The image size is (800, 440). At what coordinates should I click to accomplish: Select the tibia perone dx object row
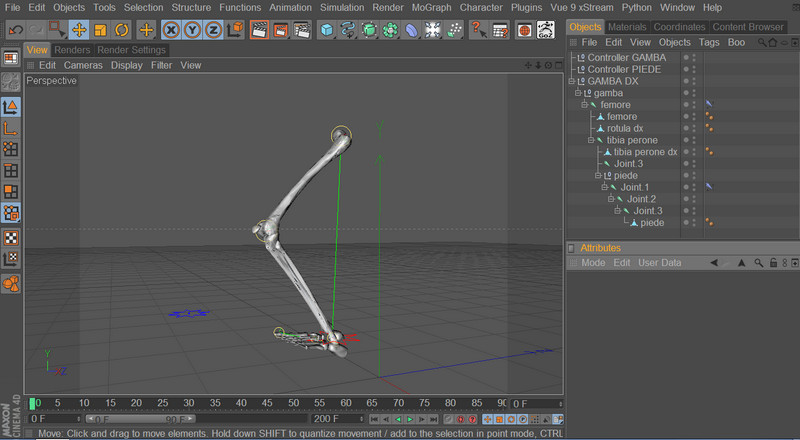(x=645, y=152)
